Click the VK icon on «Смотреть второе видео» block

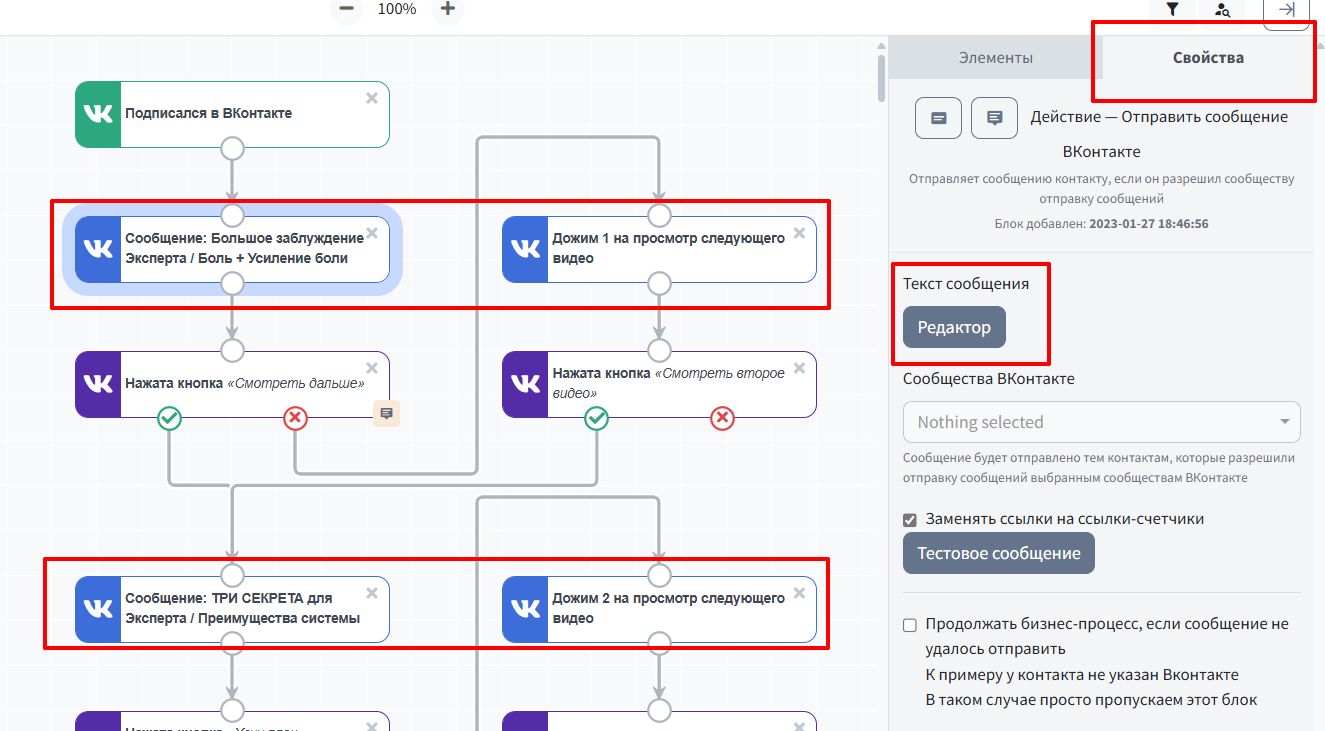(525, 384)
